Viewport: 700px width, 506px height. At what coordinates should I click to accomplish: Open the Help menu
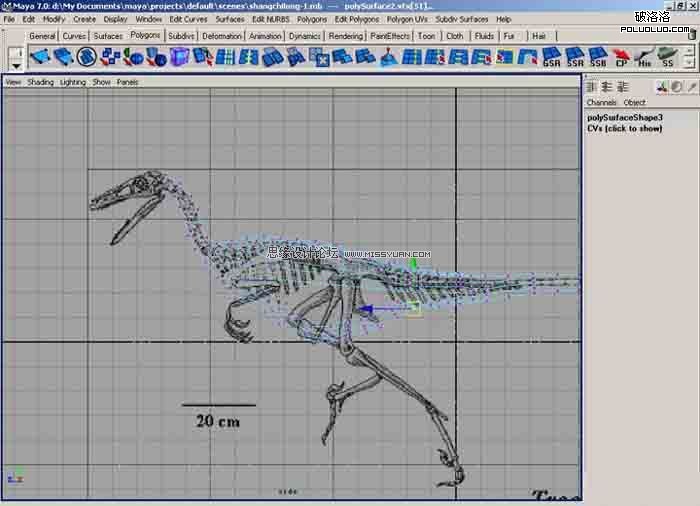pyautogui.click(x=504, y=19)
